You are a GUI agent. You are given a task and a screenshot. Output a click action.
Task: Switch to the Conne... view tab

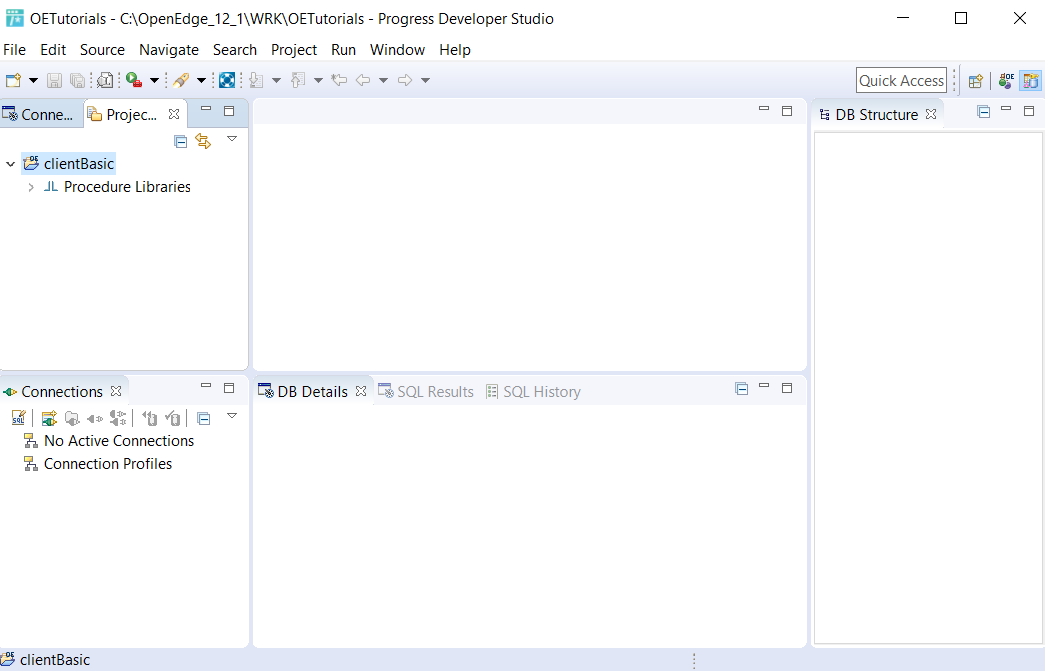(x=39, y=115)
